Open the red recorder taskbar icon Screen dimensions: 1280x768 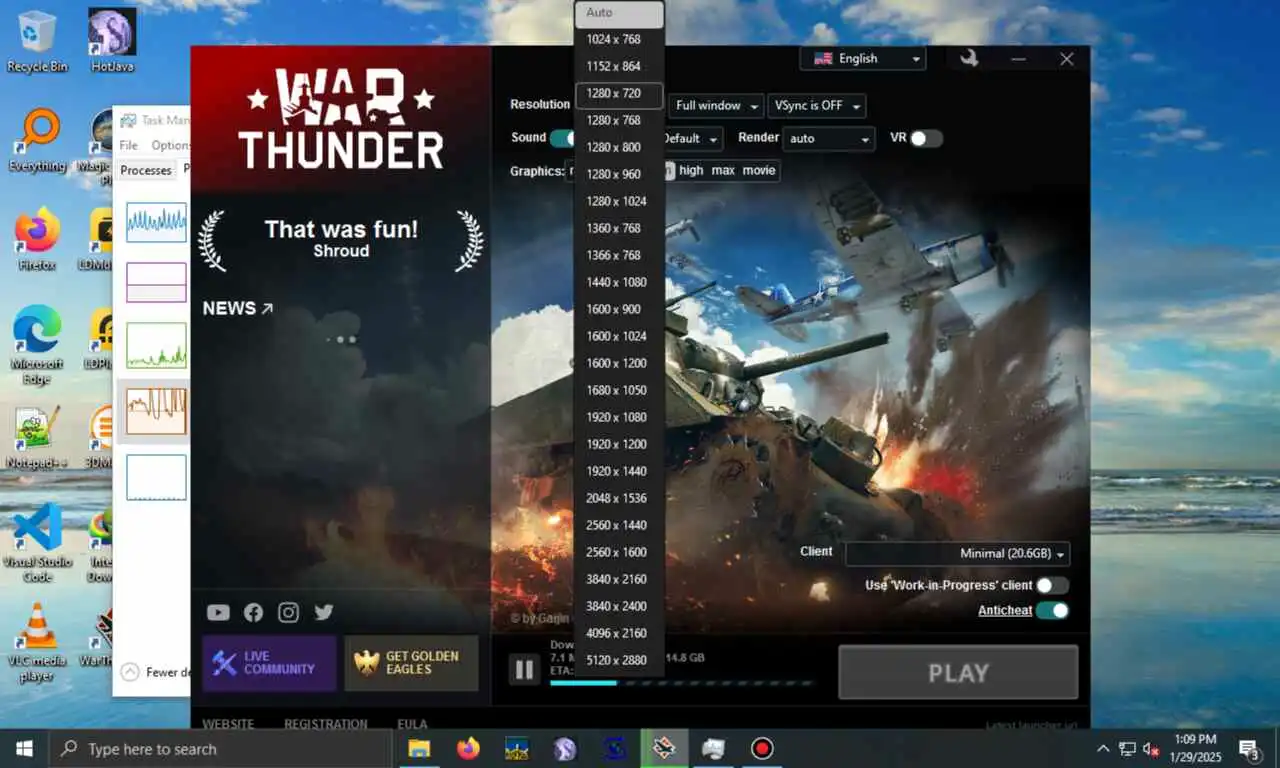762,748
